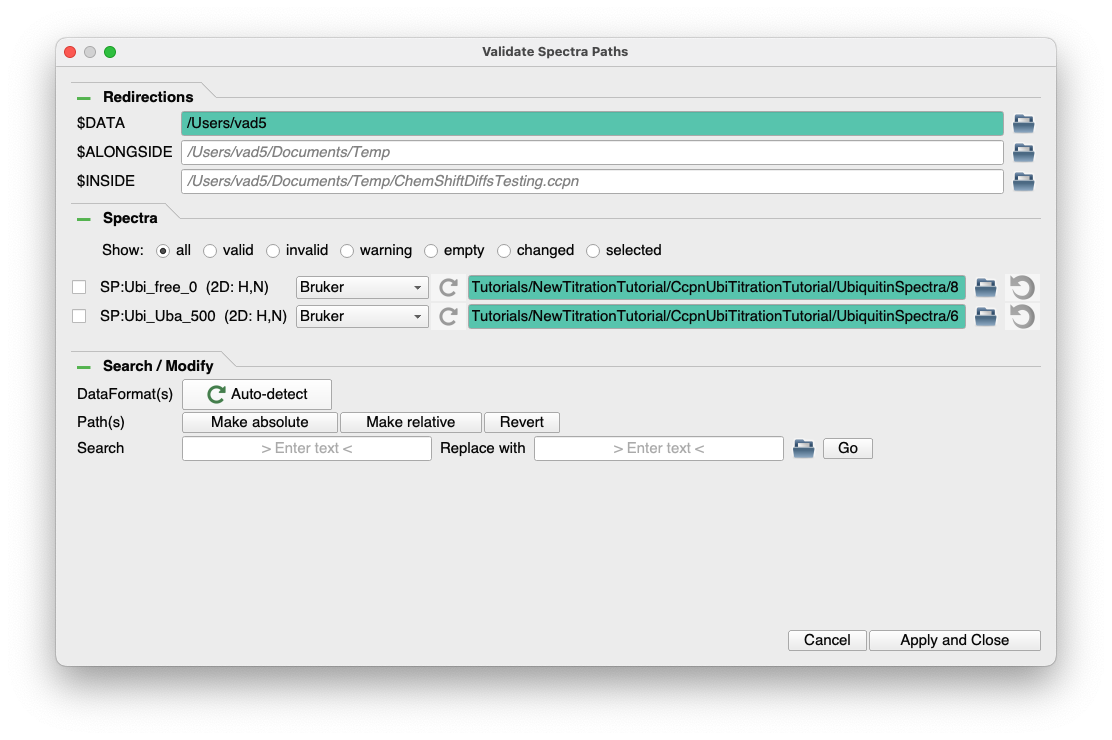This screenshot has width=1112, height=740.
Task: Click Apply and Close button
Action: [x=955, y=640]
